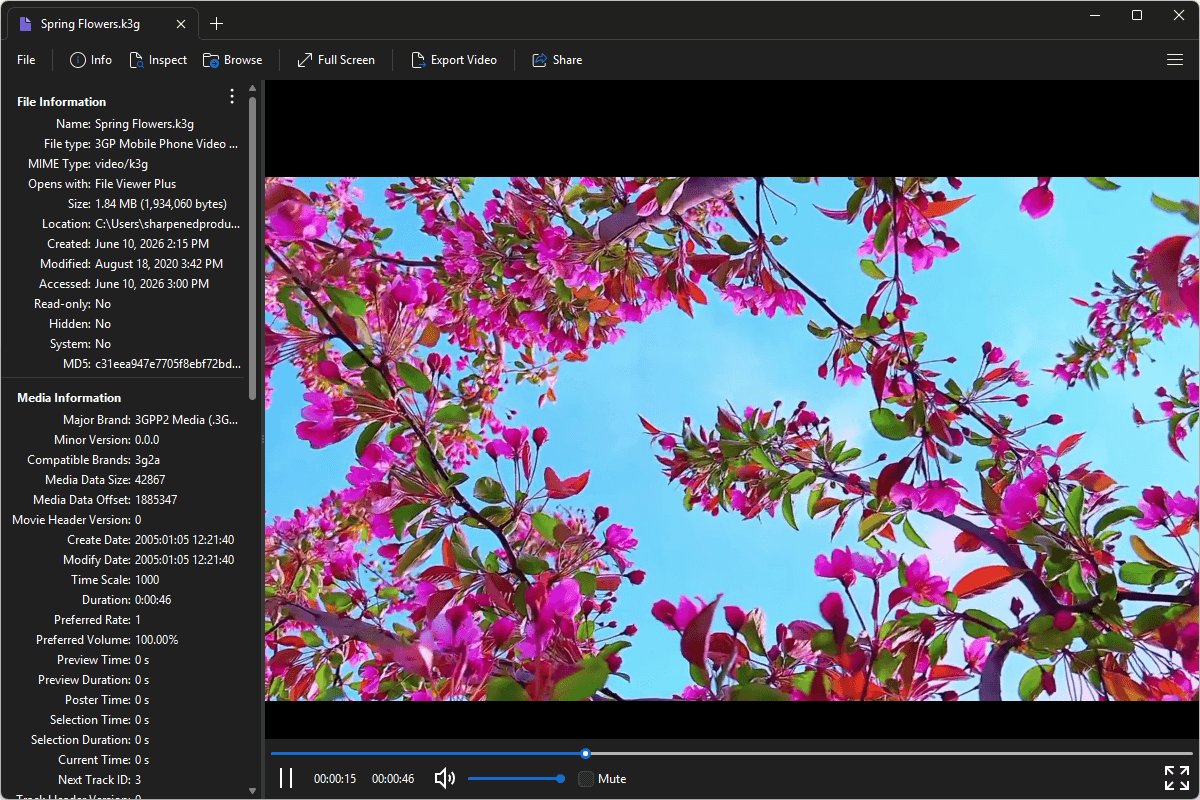Click the left panel vertical scrollbar
The height and width of the screenshot is (800, 1200).
(x=252, y=248)
